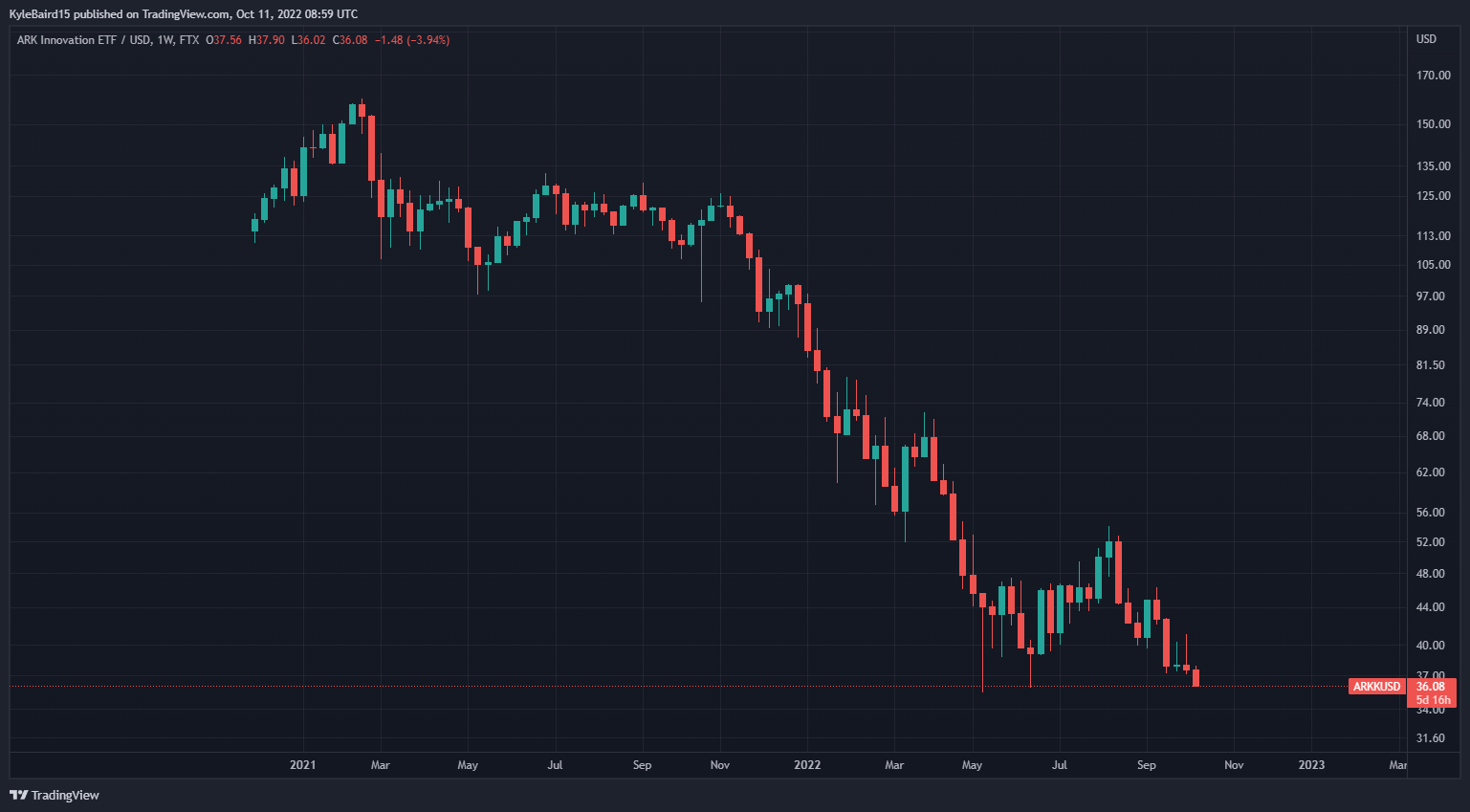Click the change value −1.48 (−3.94%)
1470x812 pixels.
[x=412, y=40]
